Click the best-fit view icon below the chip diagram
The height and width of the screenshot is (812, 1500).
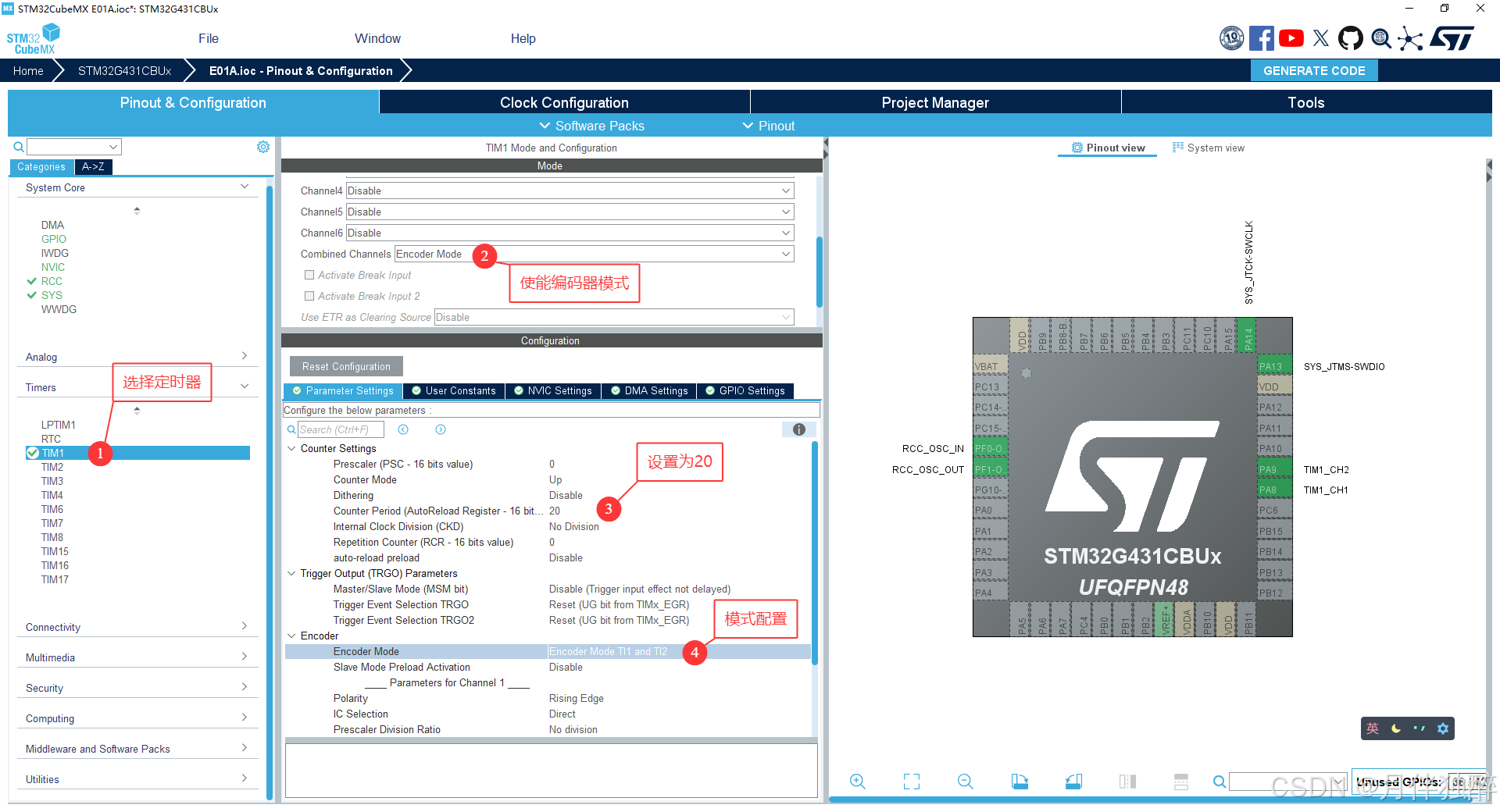pos(911,781)
